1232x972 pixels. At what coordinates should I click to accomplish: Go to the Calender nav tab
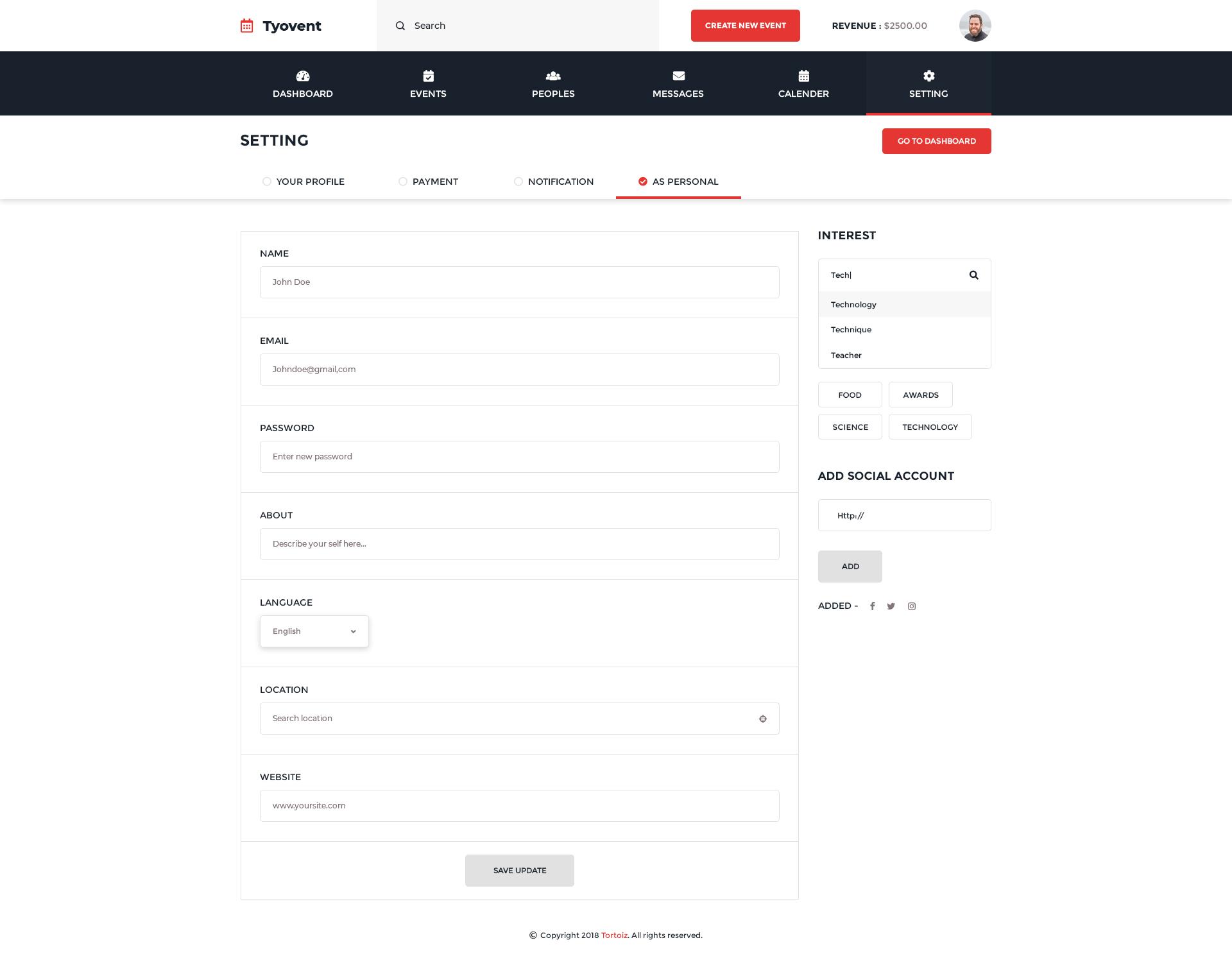pyautogui.click(x=803, y=83)
